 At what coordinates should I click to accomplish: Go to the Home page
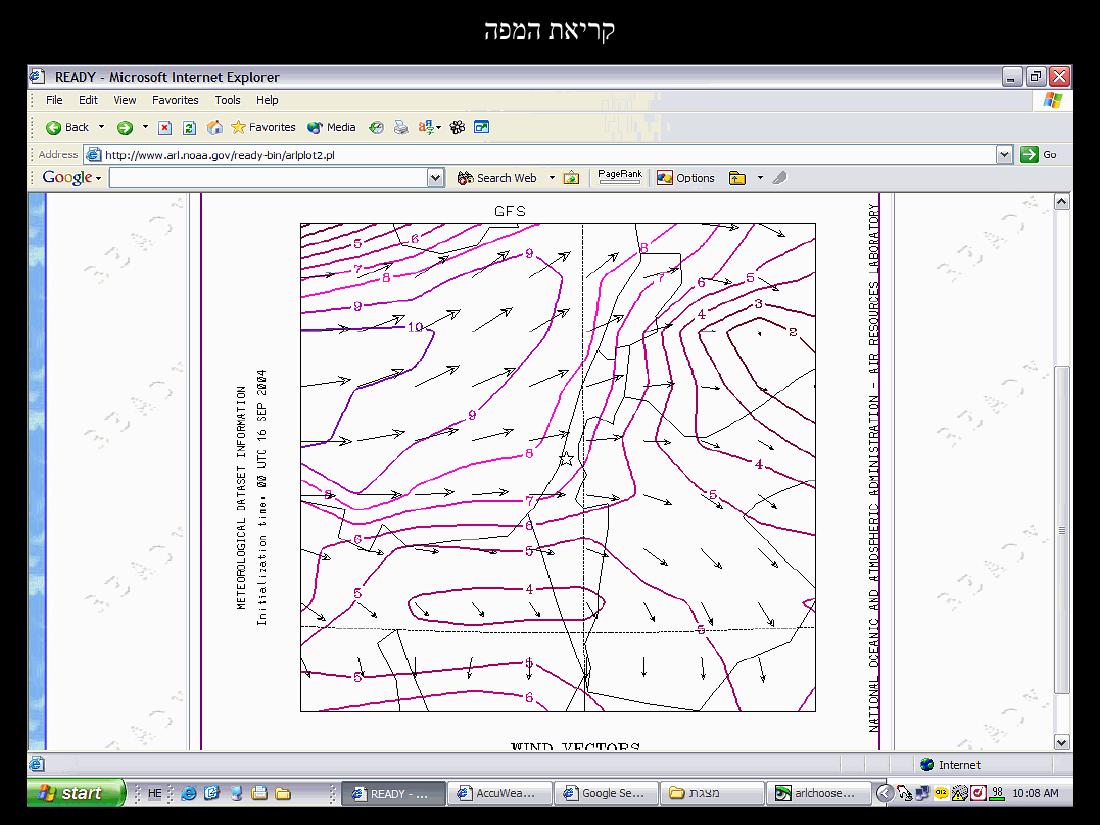point(215,128)
